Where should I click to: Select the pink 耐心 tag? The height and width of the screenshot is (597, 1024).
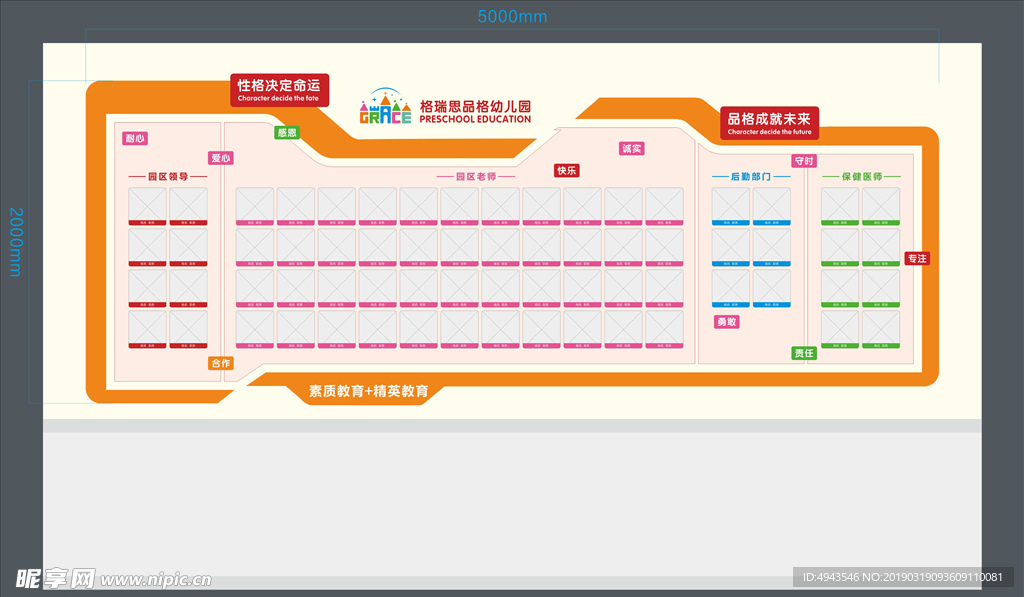click(135, 138)
